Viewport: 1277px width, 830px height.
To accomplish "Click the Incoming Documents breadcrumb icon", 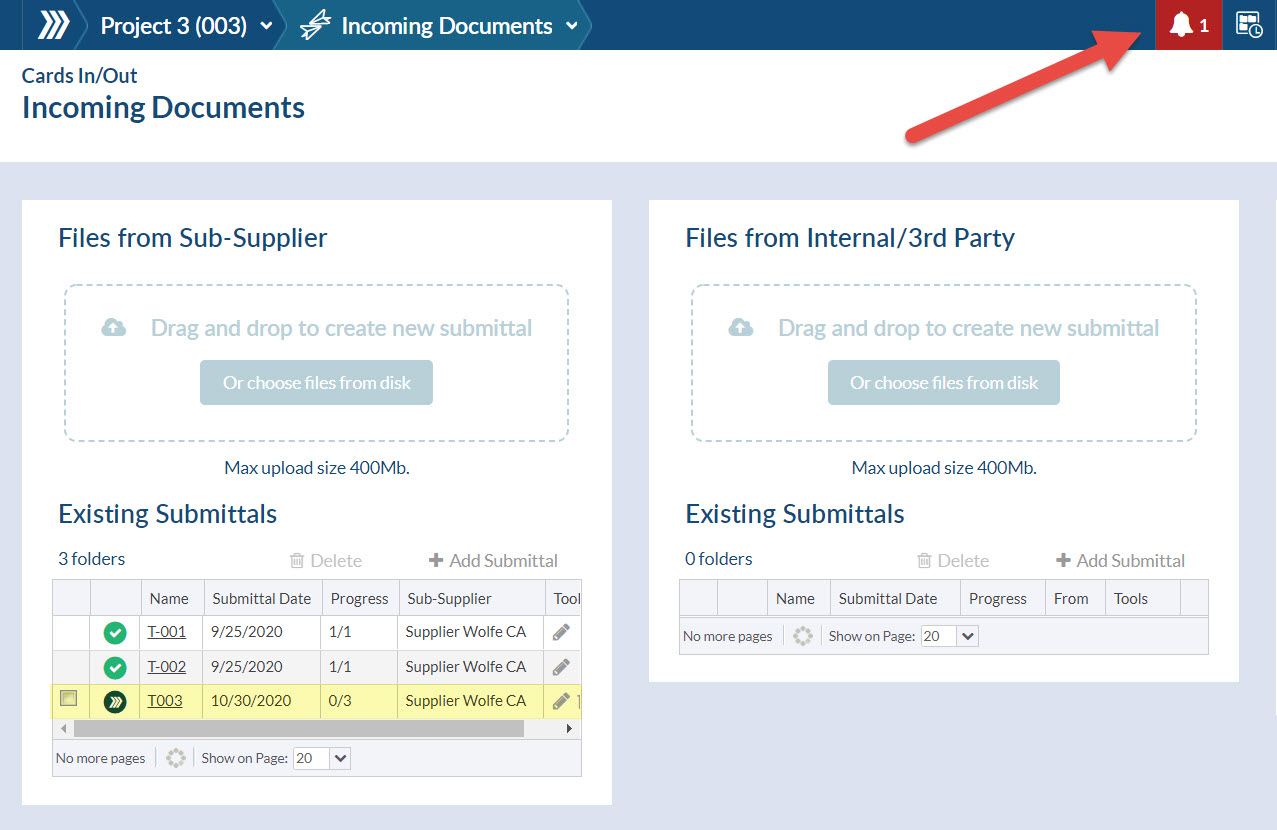I will point(315,26).
